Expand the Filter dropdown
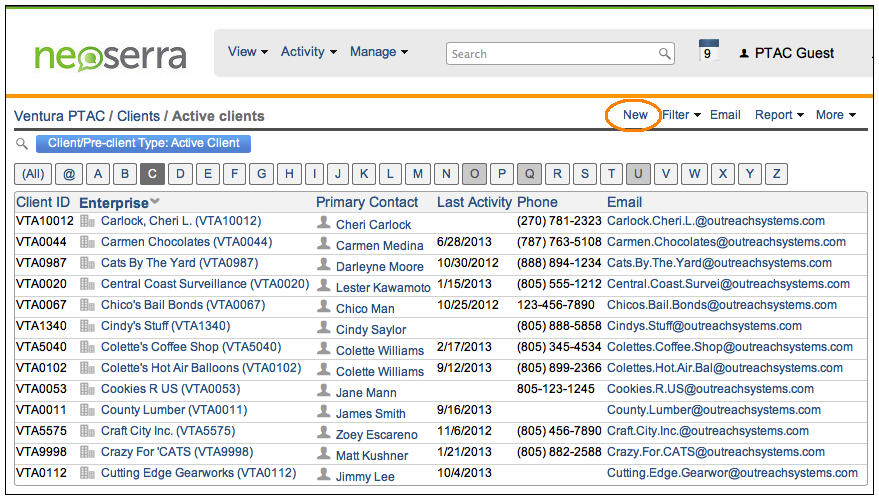Screen dimensions: 879x499 pyautogui.click(x=681, y=115)
